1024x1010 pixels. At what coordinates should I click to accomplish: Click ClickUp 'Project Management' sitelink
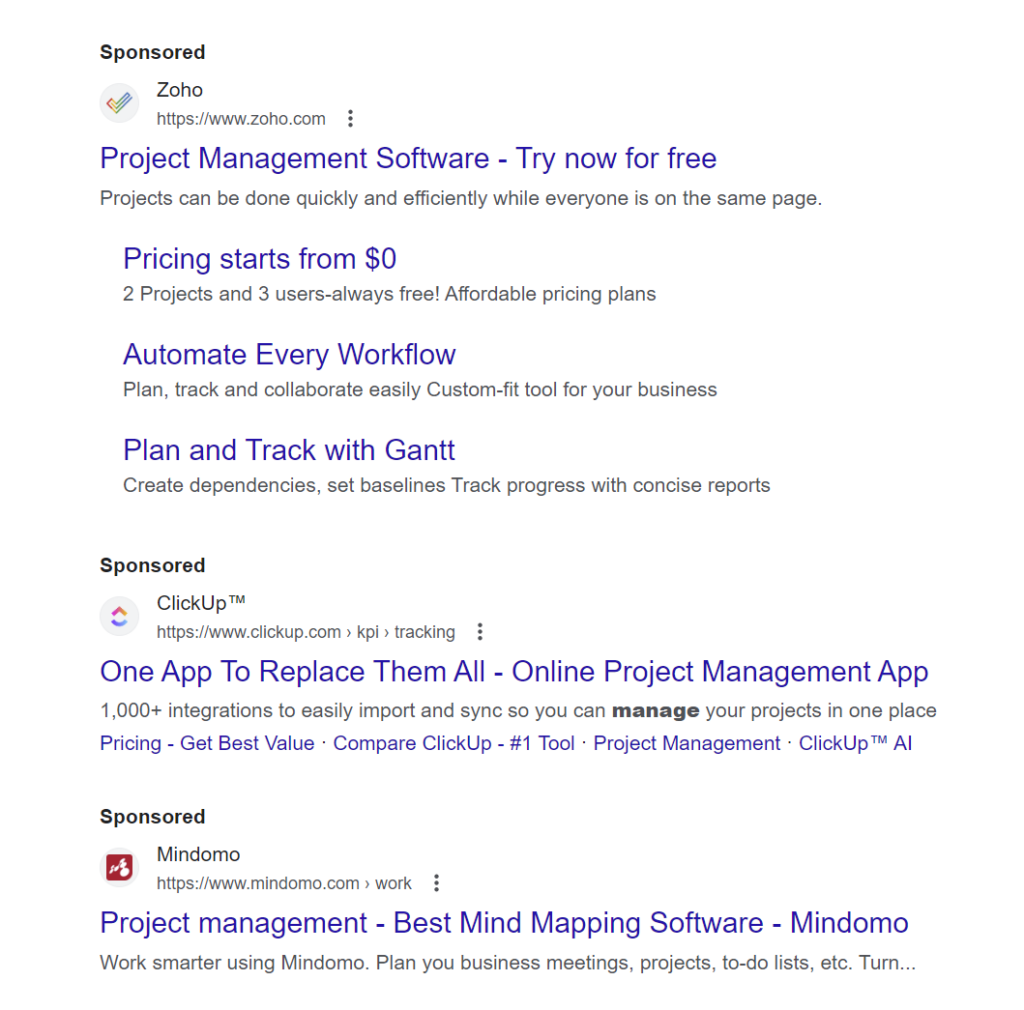[686, 743]
